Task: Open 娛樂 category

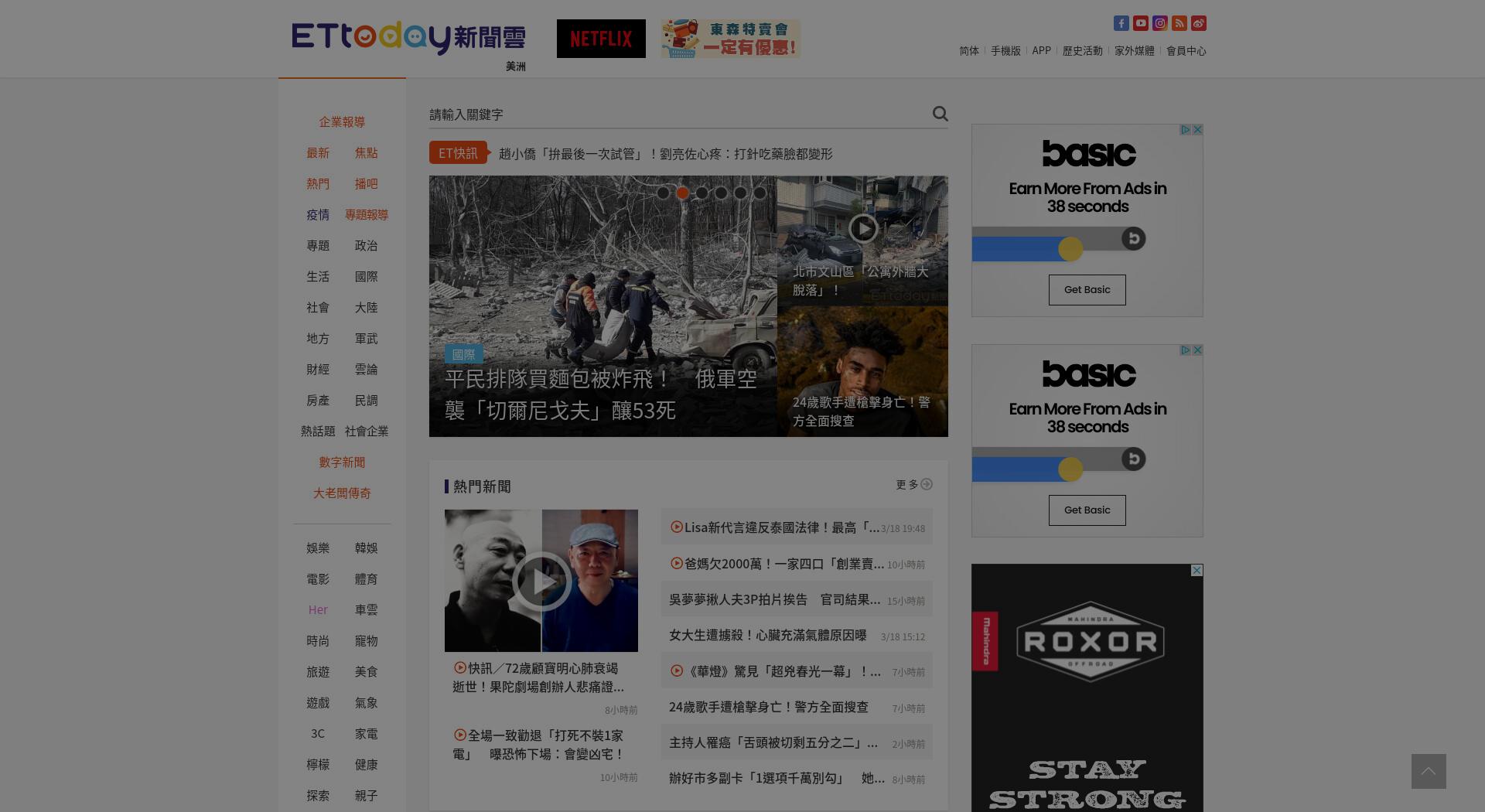Action: point(318,548)
